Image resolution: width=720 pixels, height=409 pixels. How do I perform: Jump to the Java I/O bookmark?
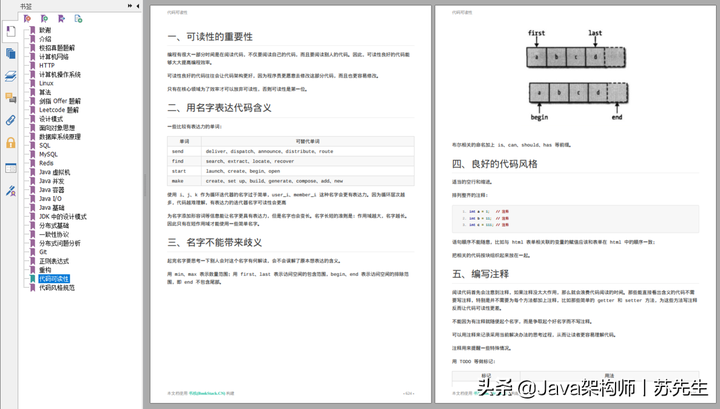tap(50, 199)
